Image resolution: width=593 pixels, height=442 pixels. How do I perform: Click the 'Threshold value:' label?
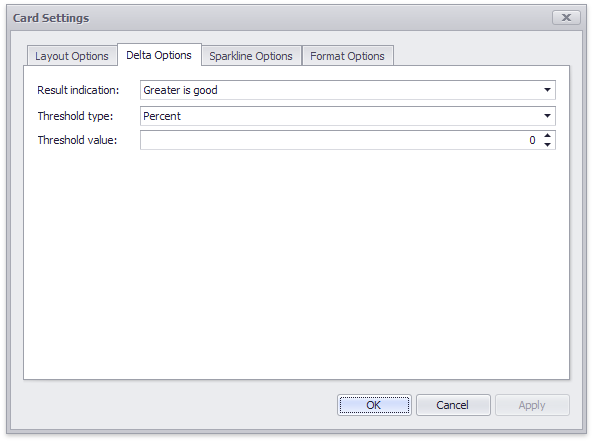coord(78,140)
